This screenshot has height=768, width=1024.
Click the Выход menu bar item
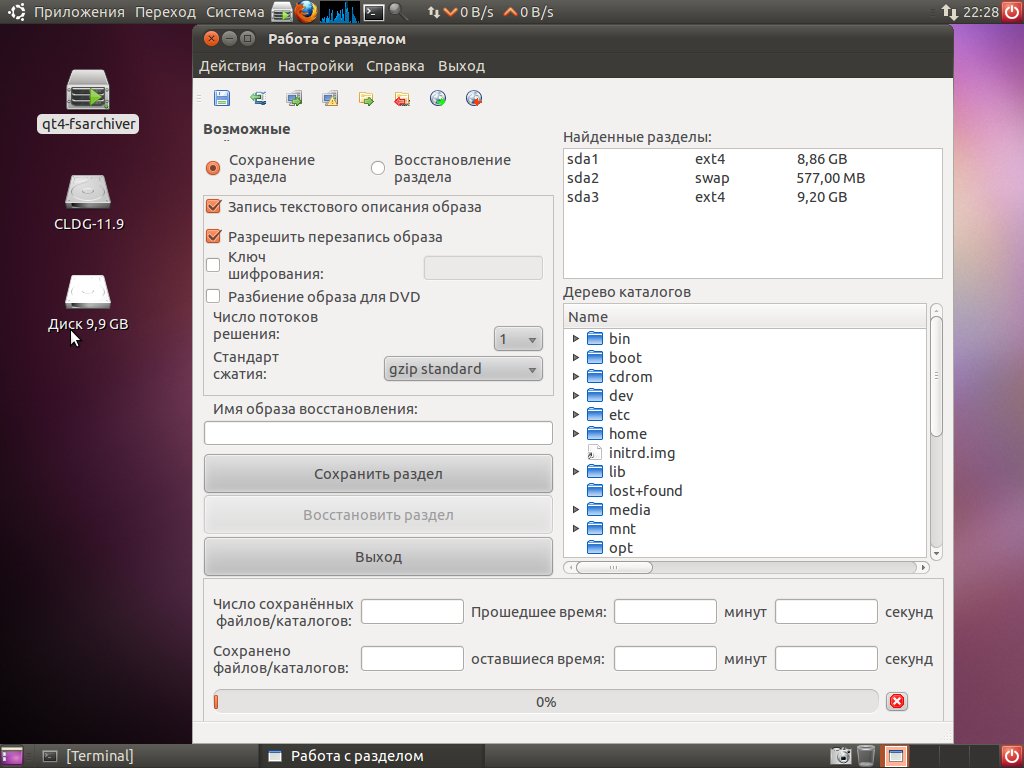(462, 66)
